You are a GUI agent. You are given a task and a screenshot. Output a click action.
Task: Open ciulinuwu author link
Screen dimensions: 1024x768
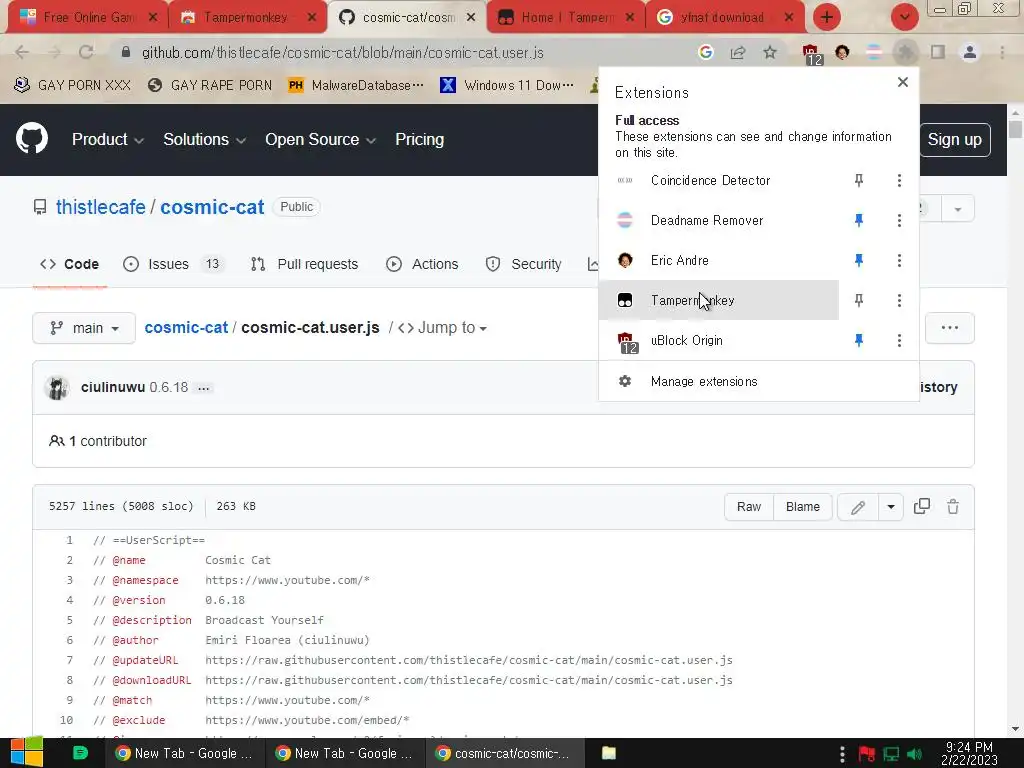113,387
